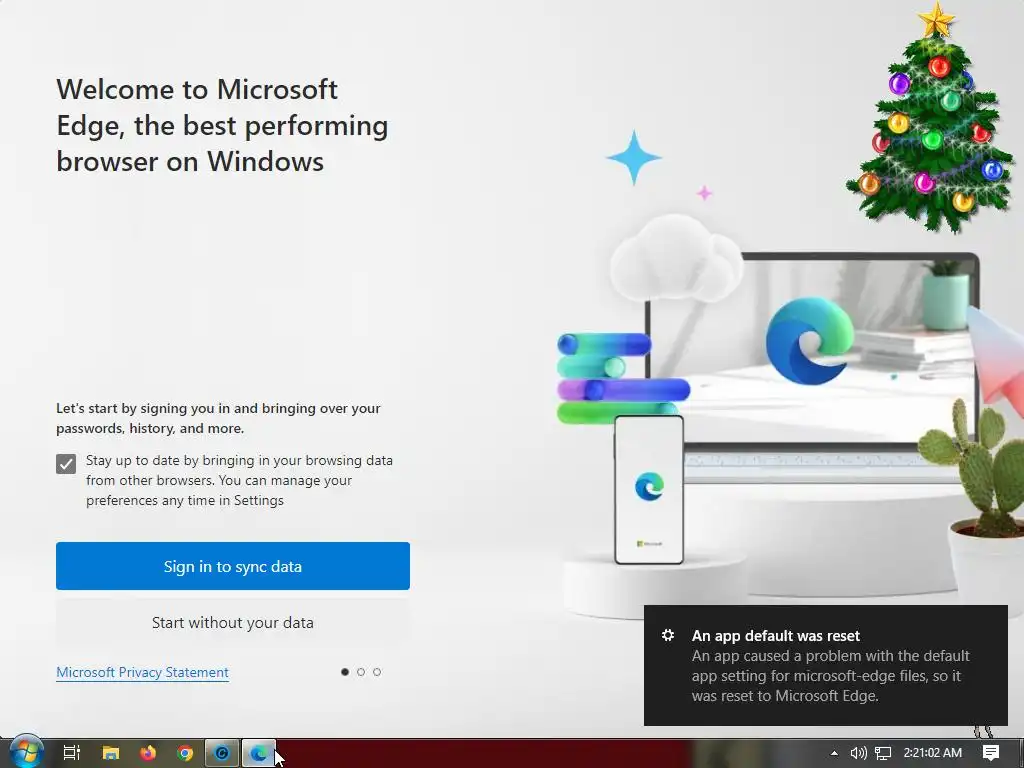The width and height of the screenshot is (1024, 768).
Task: Click the An app default was reset notification
Action: [x=825, y=665]
